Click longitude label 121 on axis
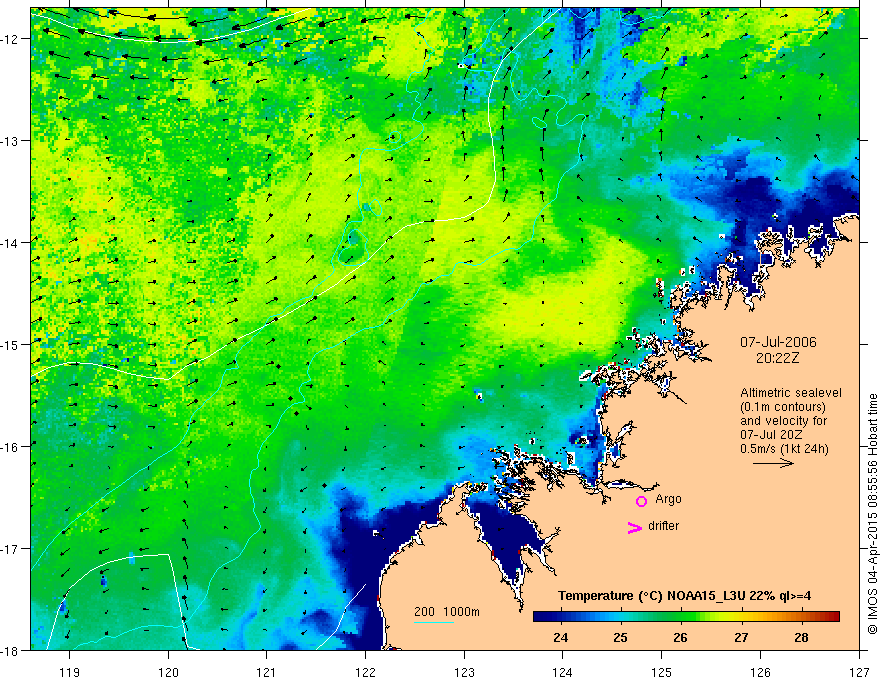This screenshot has width=880, height=680. pos(266,672)
